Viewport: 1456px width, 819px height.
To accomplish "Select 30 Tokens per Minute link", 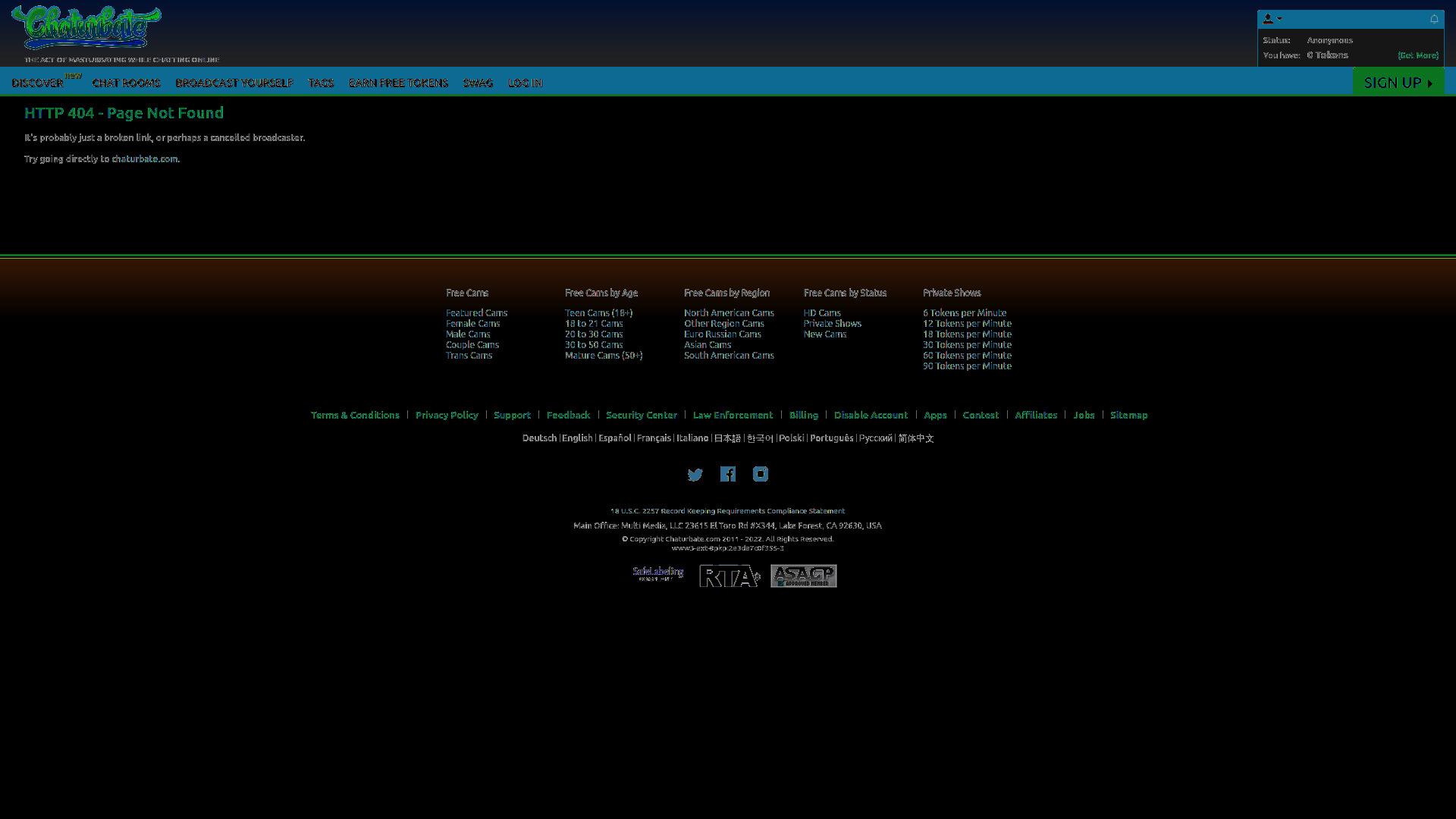I will click(x=967, y=344).
